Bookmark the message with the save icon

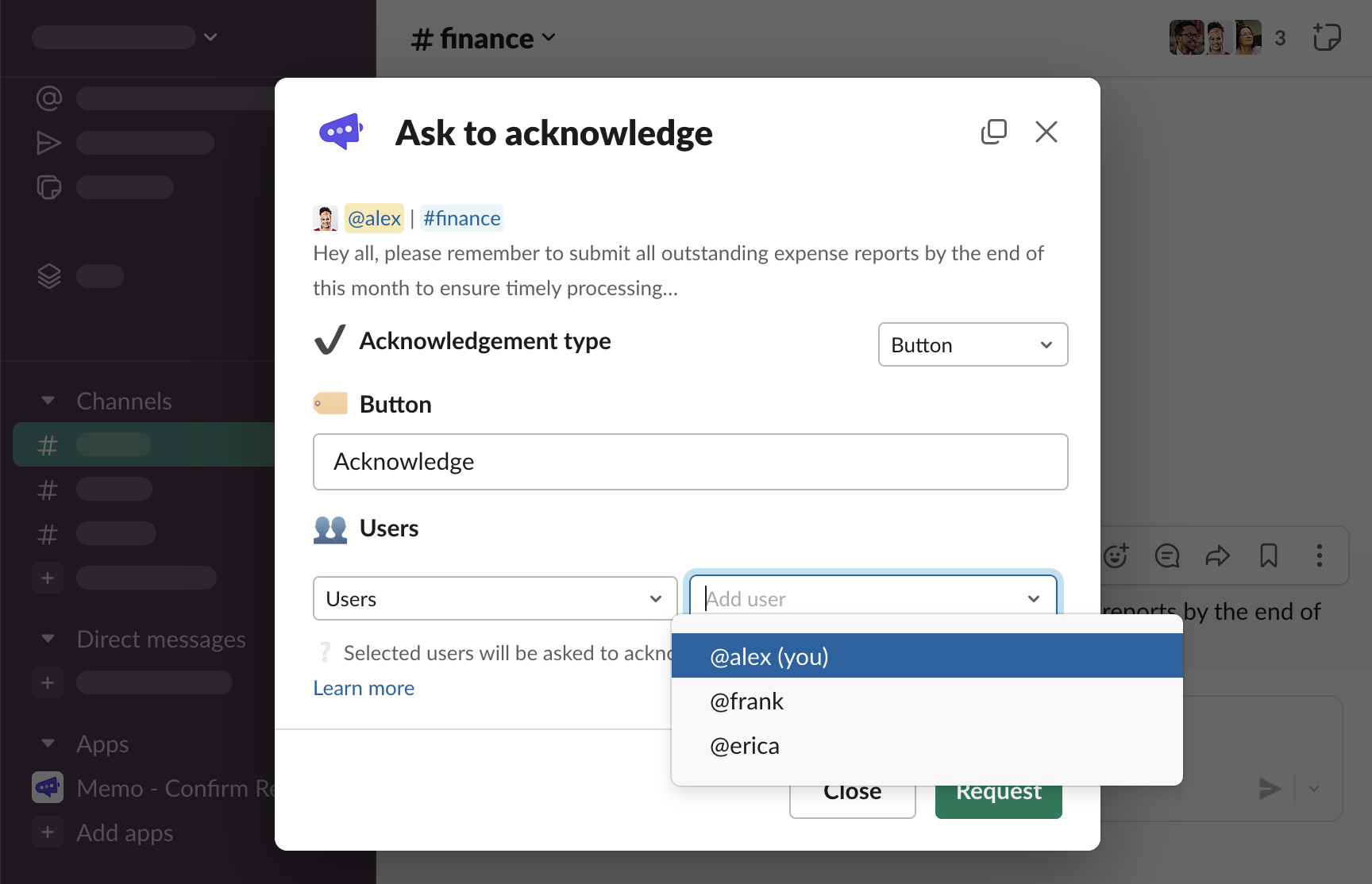(1268, 555)
